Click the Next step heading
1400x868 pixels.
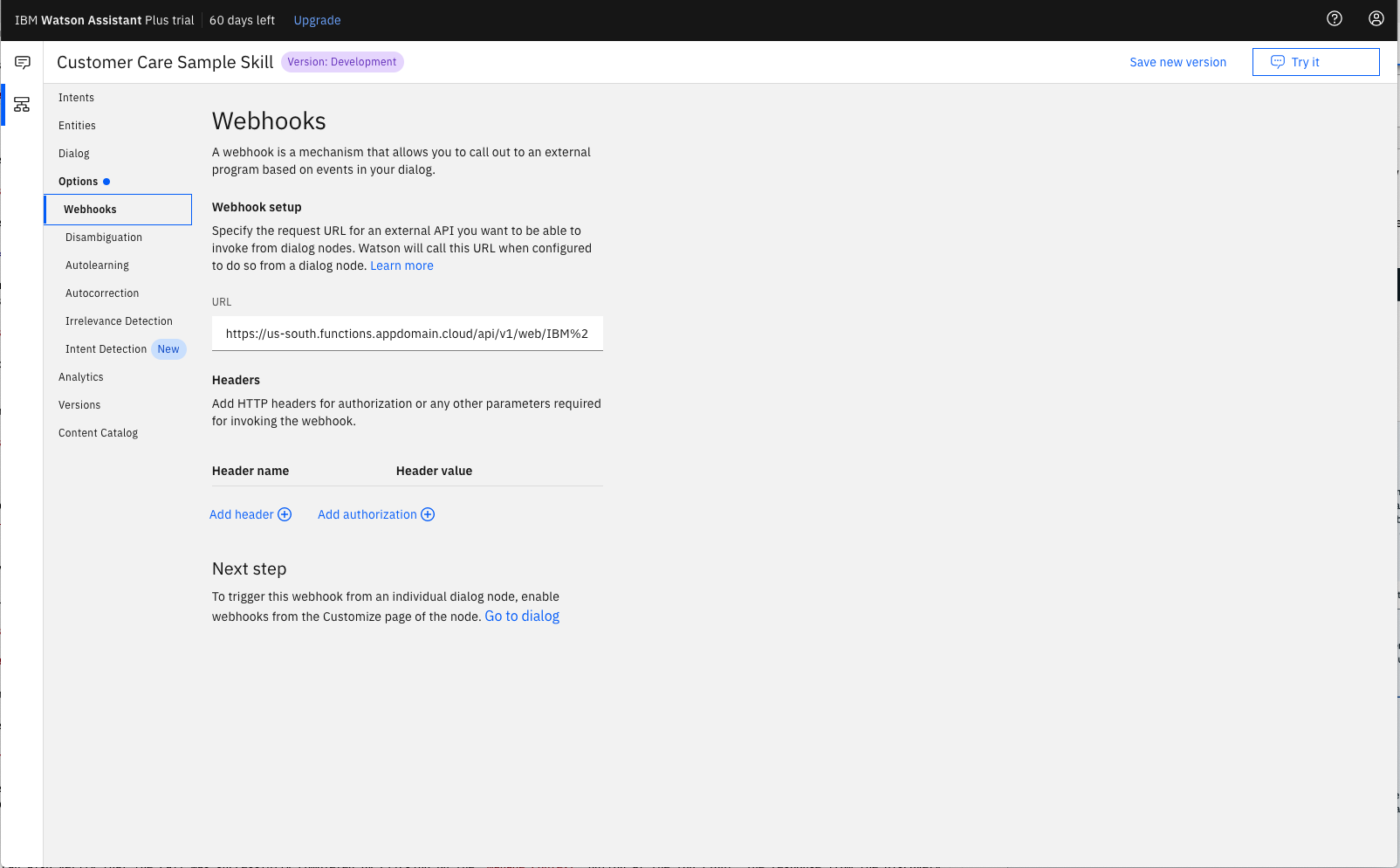[250, 569]
